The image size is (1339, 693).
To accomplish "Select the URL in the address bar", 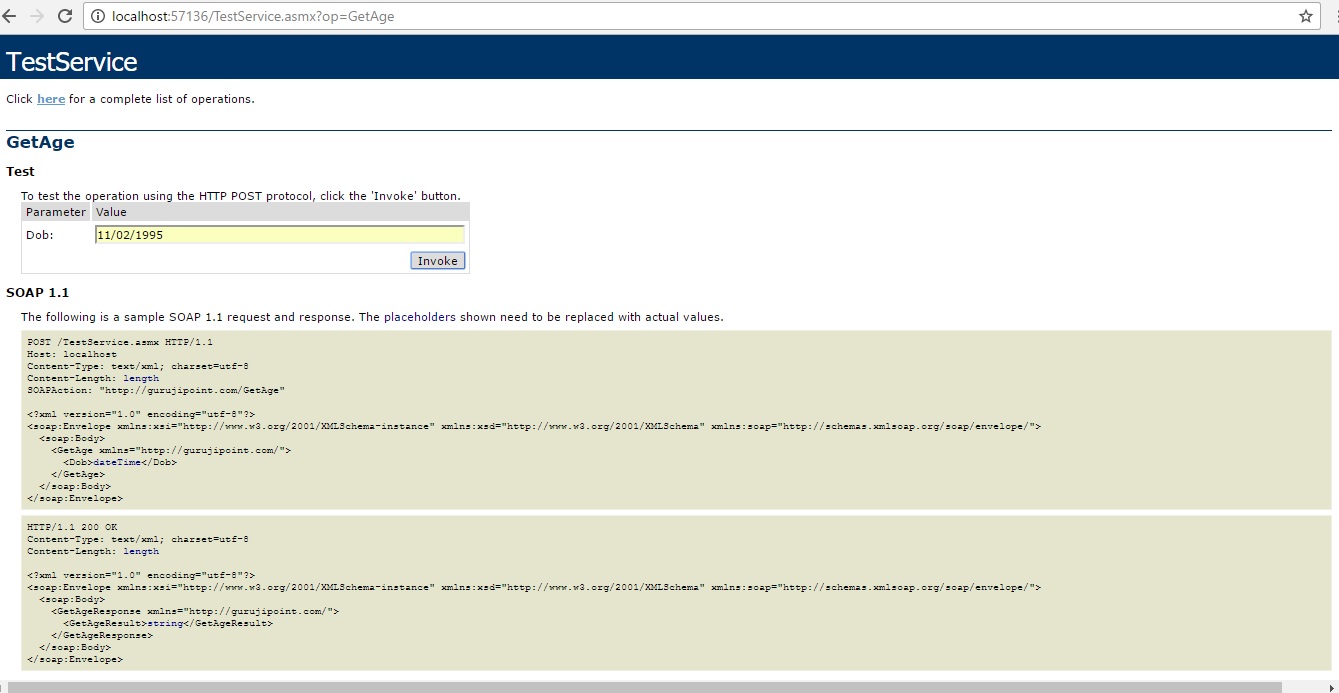I will coord(250,16).
